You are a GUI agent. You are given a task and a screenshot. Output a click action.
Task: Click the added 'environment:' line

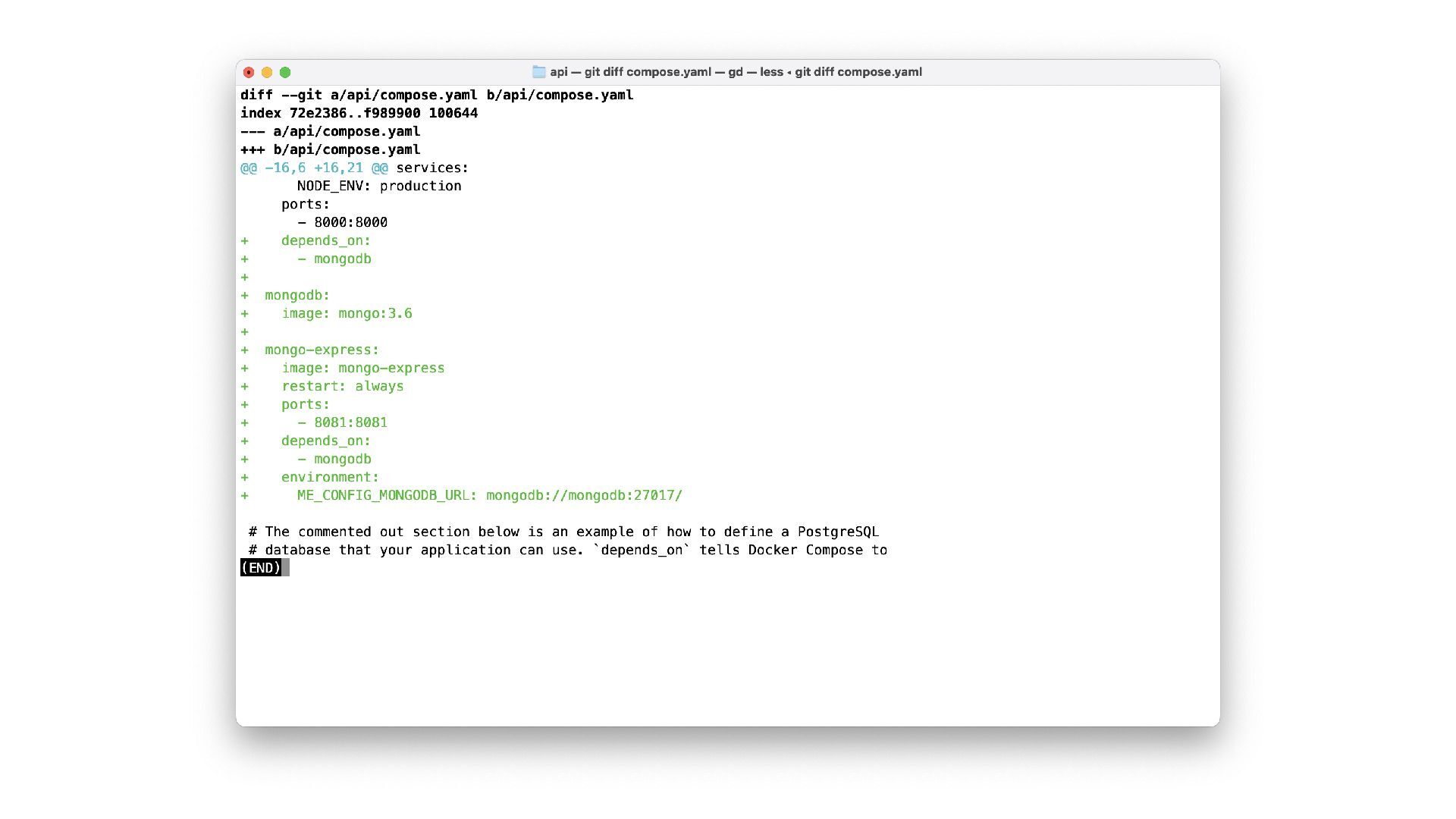pos(330,477)
